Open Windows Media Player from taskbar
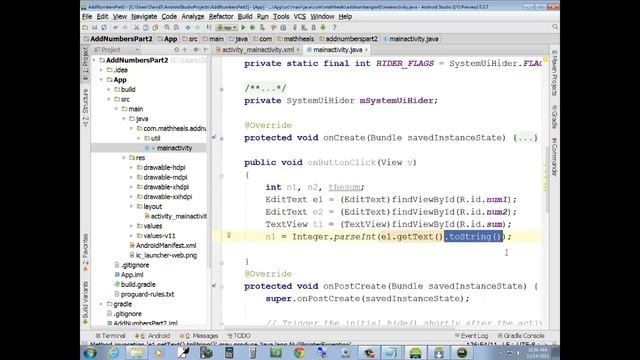Viewport: 640px width, 360px height. coord(159,352)
